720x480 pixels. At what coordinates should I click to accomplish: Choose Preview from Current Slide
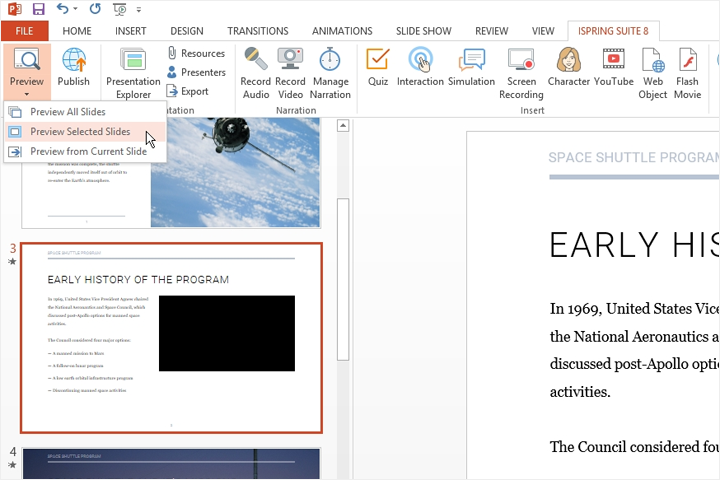pyautogui.click(x=85, y=151)
